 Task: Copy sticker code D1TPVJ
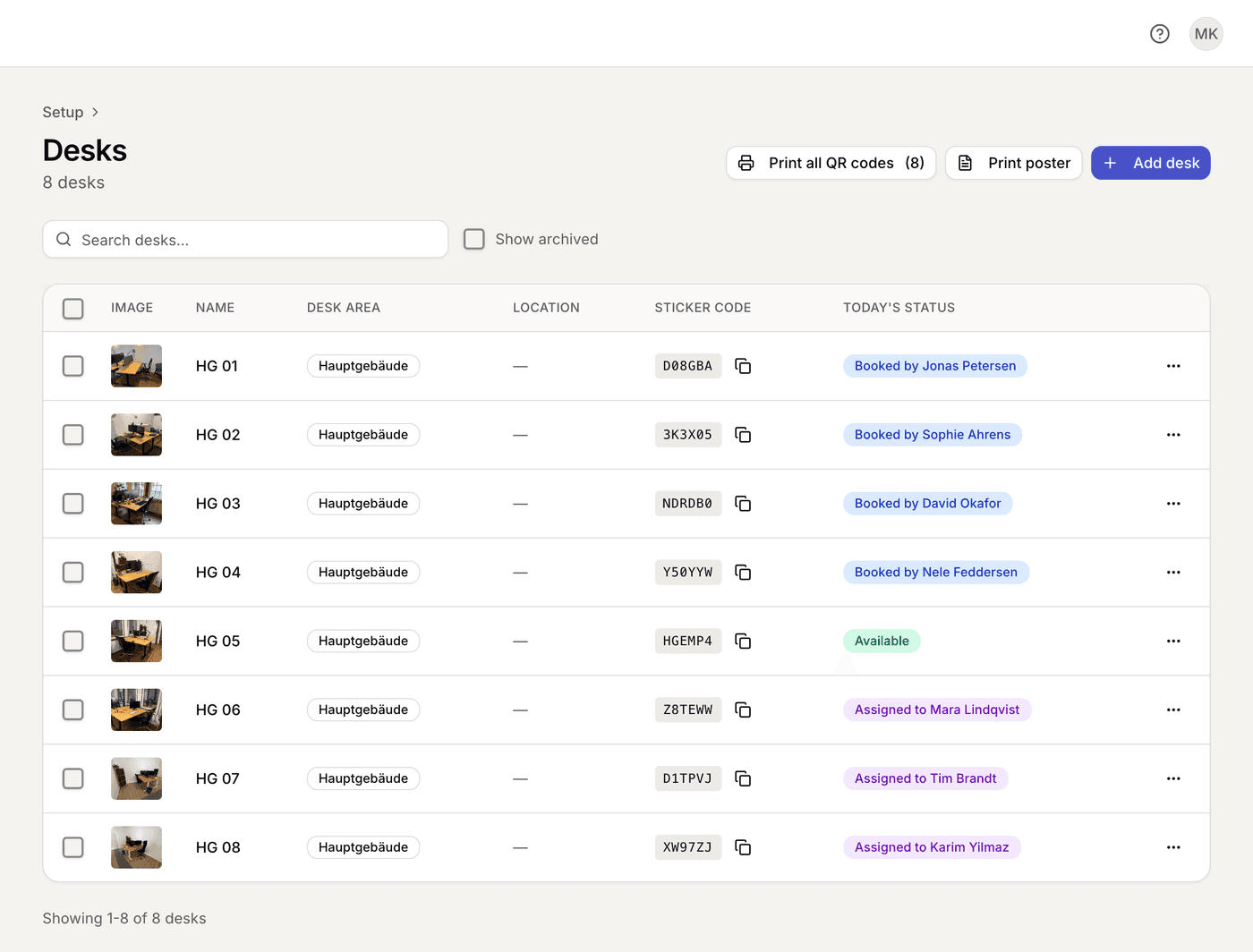(743, 778)
